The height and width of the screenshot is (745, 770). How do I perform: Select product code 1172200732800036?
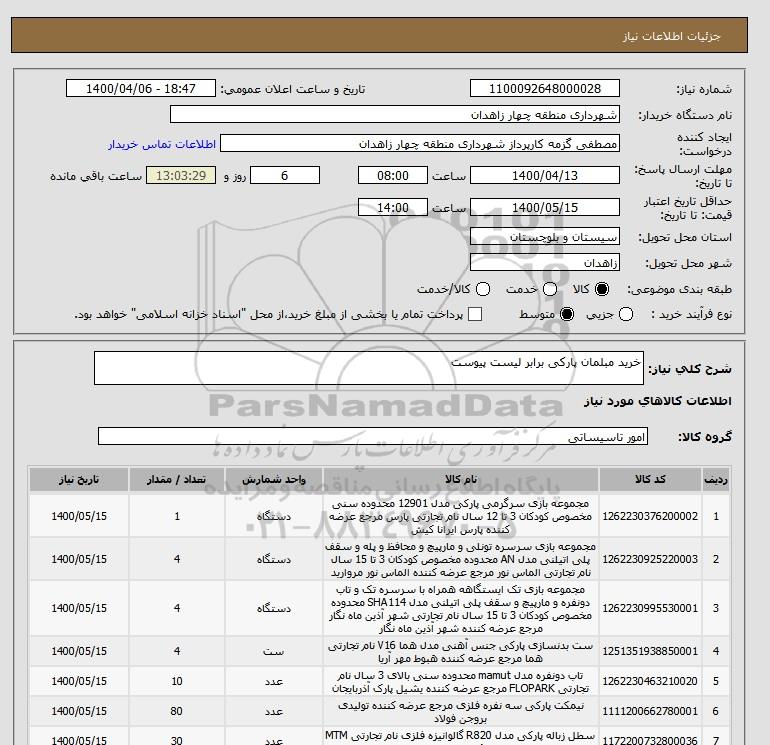point(650,740)
